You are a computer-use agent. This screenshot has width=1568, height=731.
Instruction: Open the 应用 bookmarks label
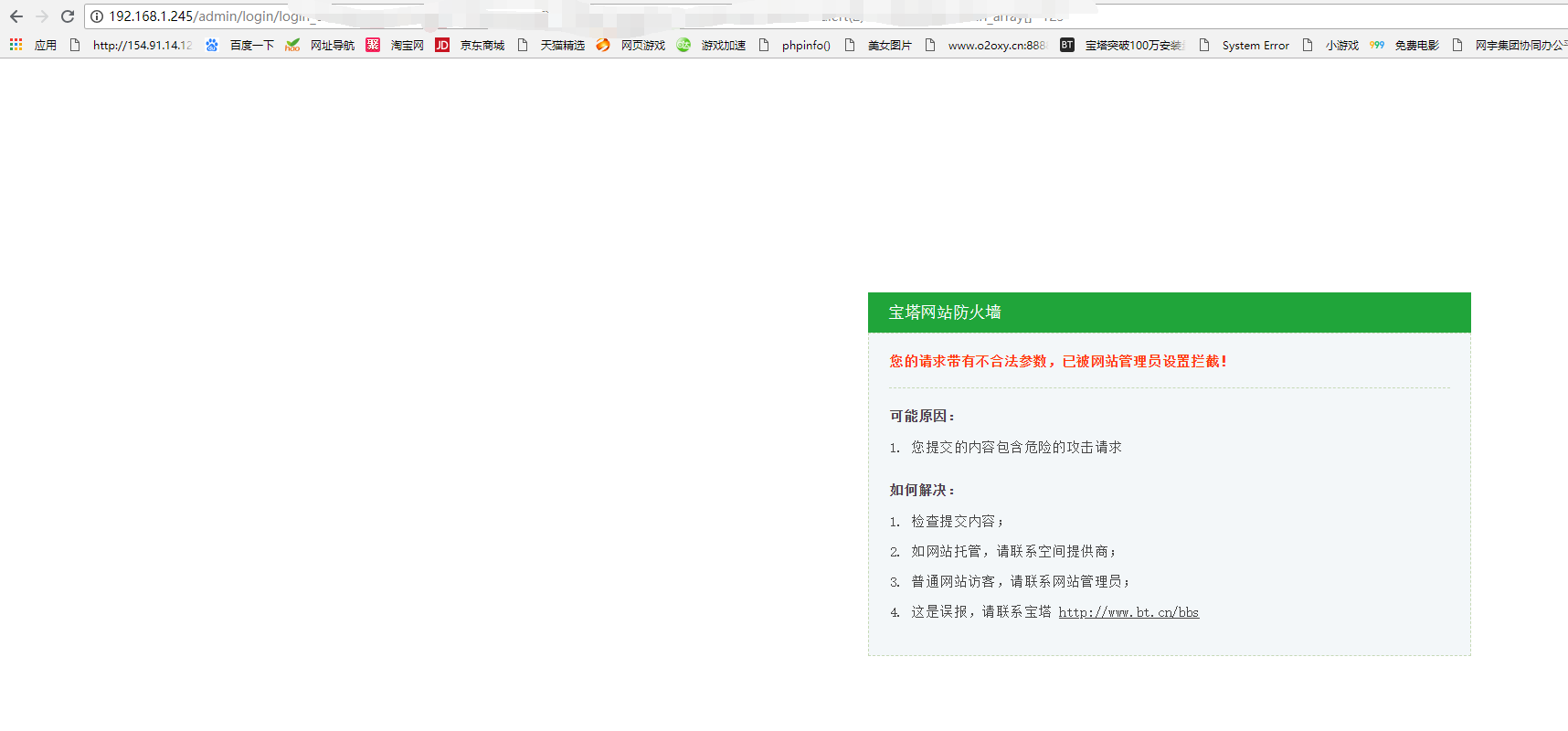(46, 45)
